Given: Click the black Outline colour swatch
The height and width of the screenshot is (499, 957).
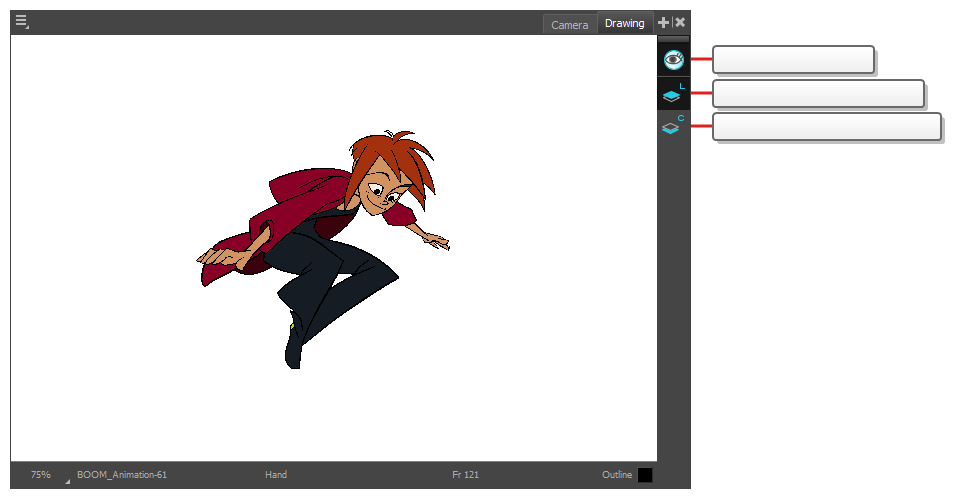Looking at the screenshot, I should 645,475.
